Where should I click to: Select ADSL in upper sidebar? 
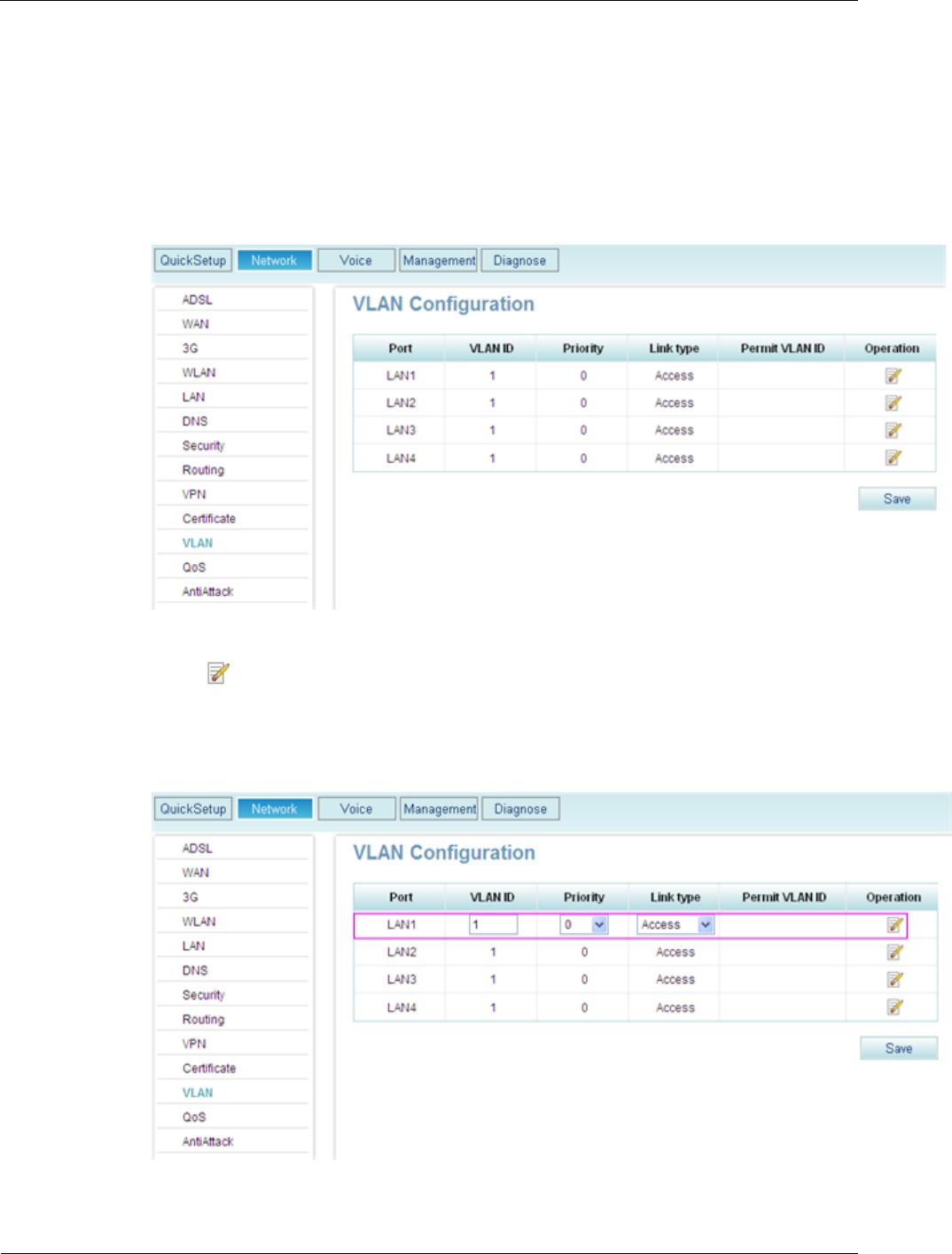click(x=198, y=300)
